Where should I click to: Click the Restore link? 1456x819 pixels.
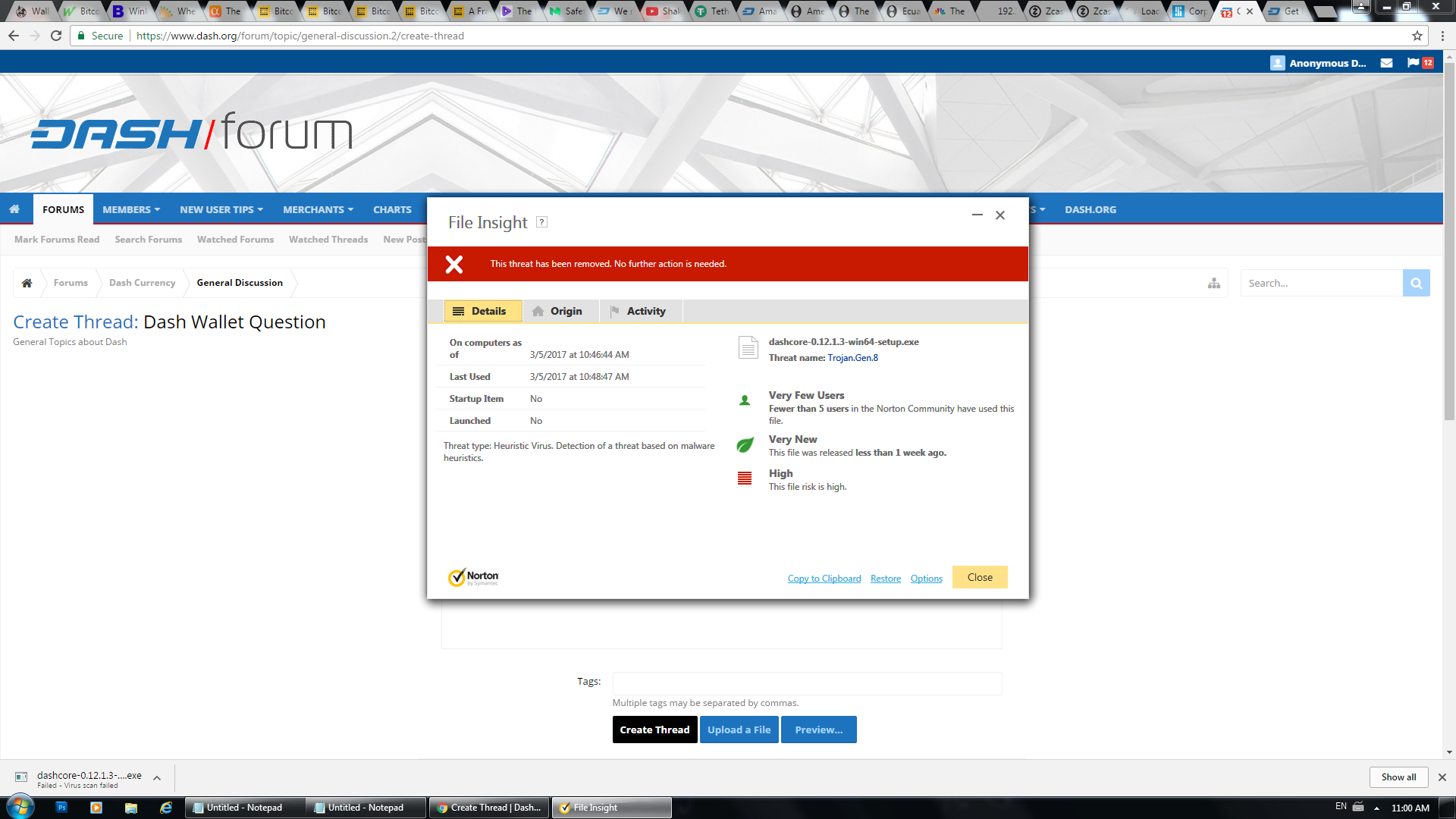coord(886,578)
